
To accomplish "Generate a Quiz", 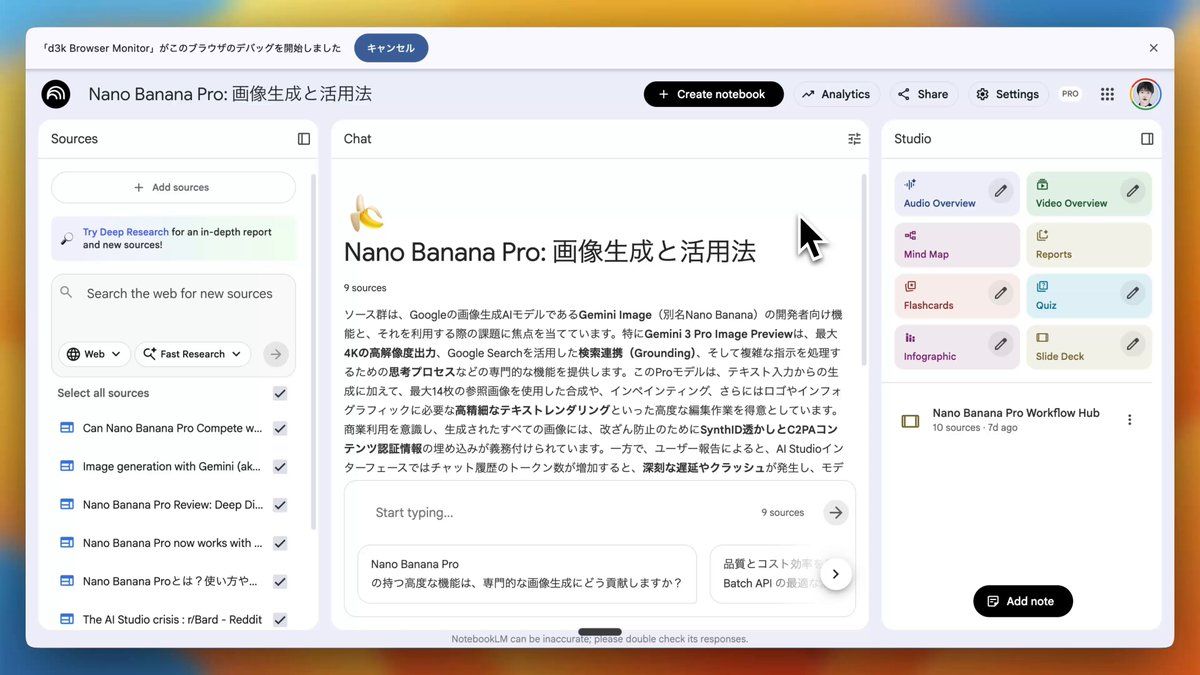I will 1088,296.
